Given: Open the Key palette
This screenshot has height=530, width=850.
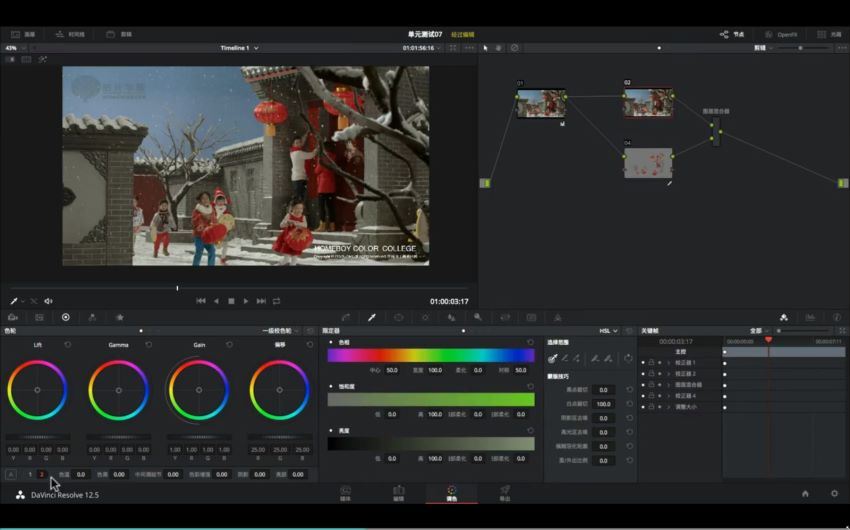Looking at the screenshot, I should [x=478, y=318].
